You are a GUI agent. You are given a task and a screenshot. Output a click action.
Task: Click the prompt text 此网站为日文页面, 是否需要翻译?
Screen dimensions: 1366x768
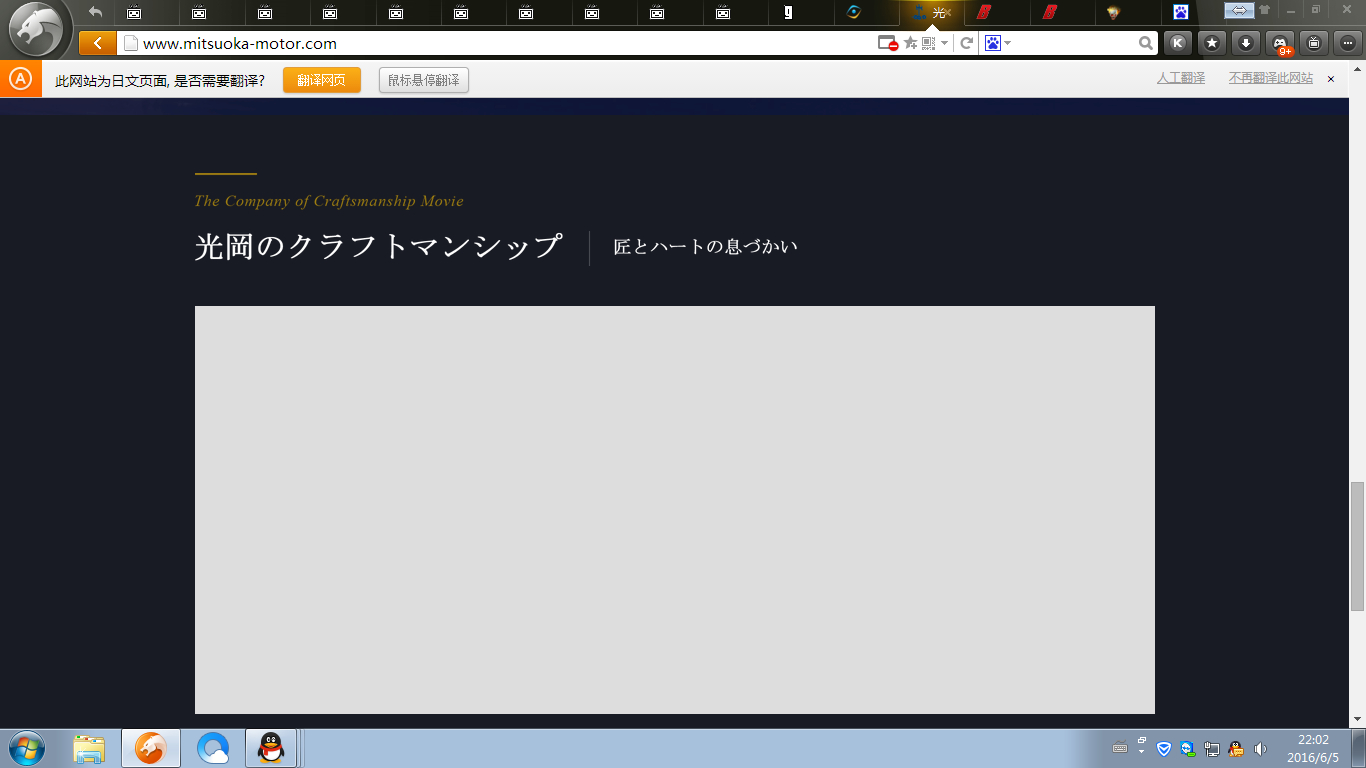(160, 80)
